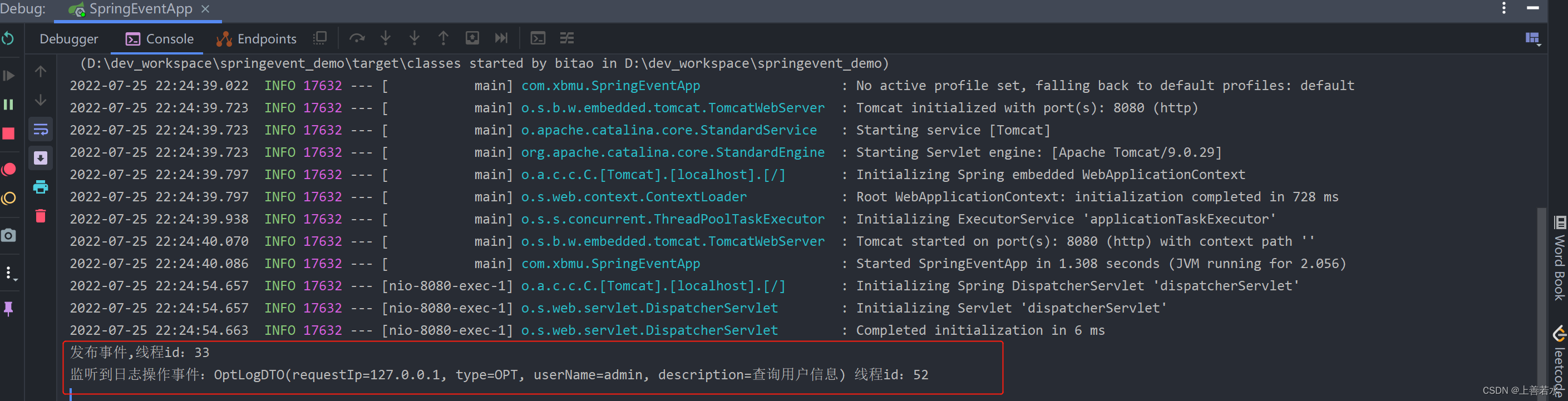Click the Step Over icon
The width and height of the screenshot is (1568, 401).
click(x=357, y=38)
